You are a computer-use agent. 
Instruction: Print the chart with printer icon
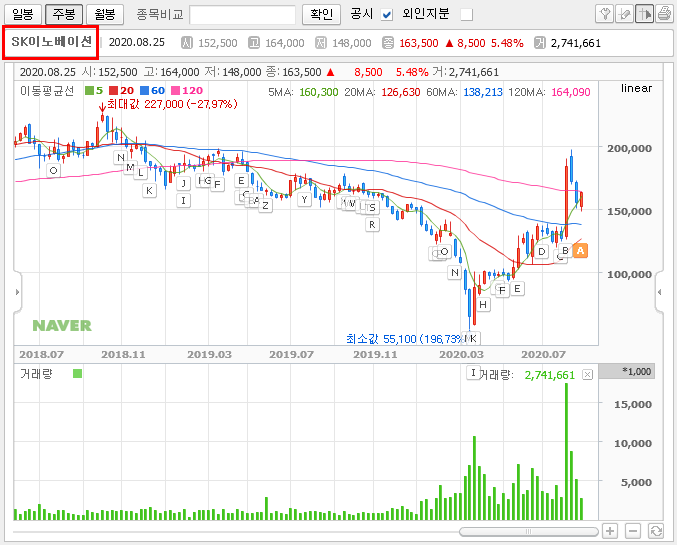(664, 14)
